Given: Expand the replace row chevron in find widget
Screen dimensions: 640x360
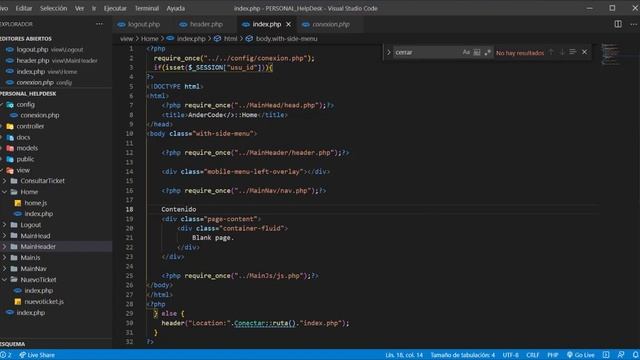Looking at the screenshot, I should point(389,52).
